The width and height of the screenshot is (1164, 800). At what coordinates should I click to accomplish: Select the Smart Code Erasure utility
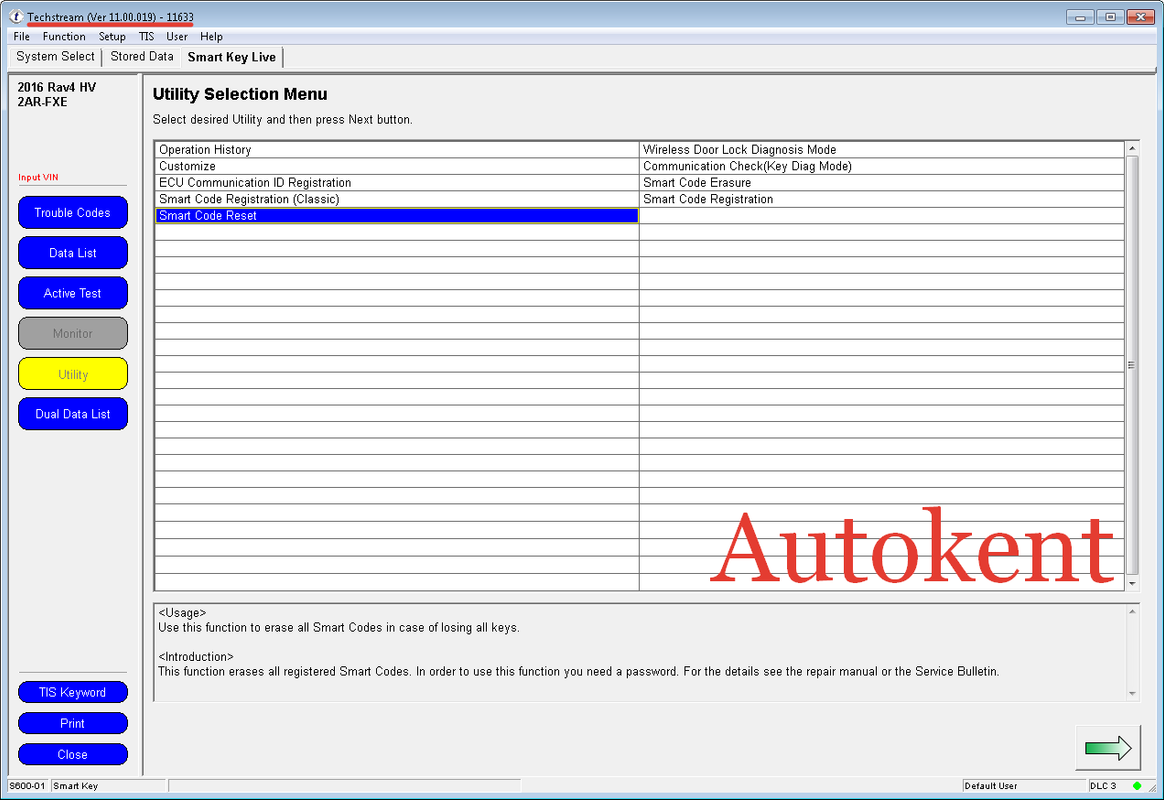pyautogui.click(x=881, y=183)
